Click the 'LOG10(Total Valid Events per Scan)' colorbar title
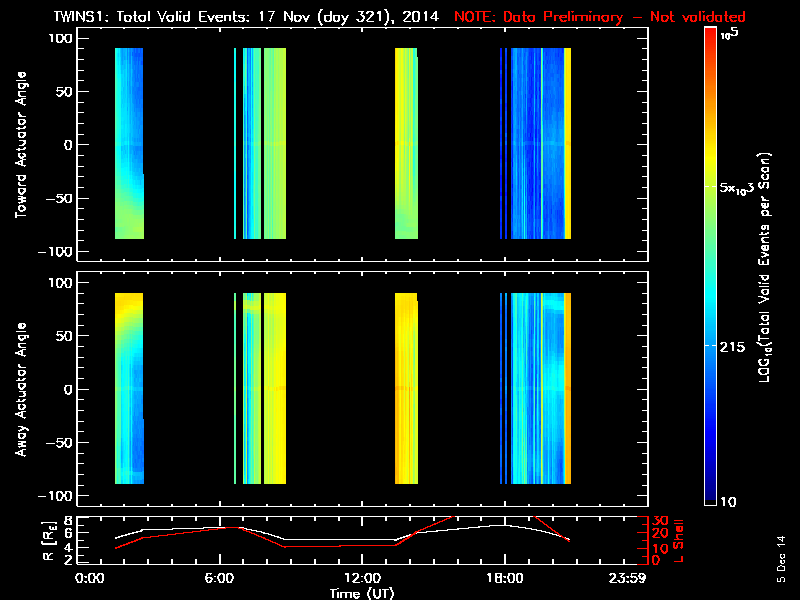800x600 pixels. [x=764, y=266]
